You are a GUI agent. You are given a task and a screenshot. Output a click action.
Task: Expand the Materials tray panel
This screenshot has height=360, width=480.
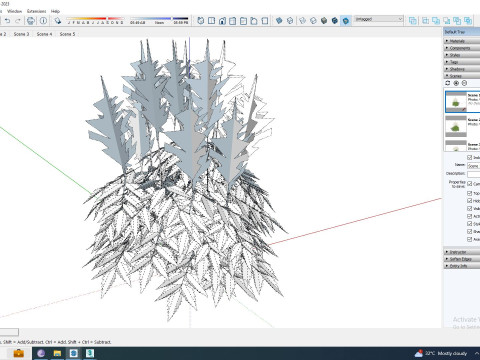462,41
